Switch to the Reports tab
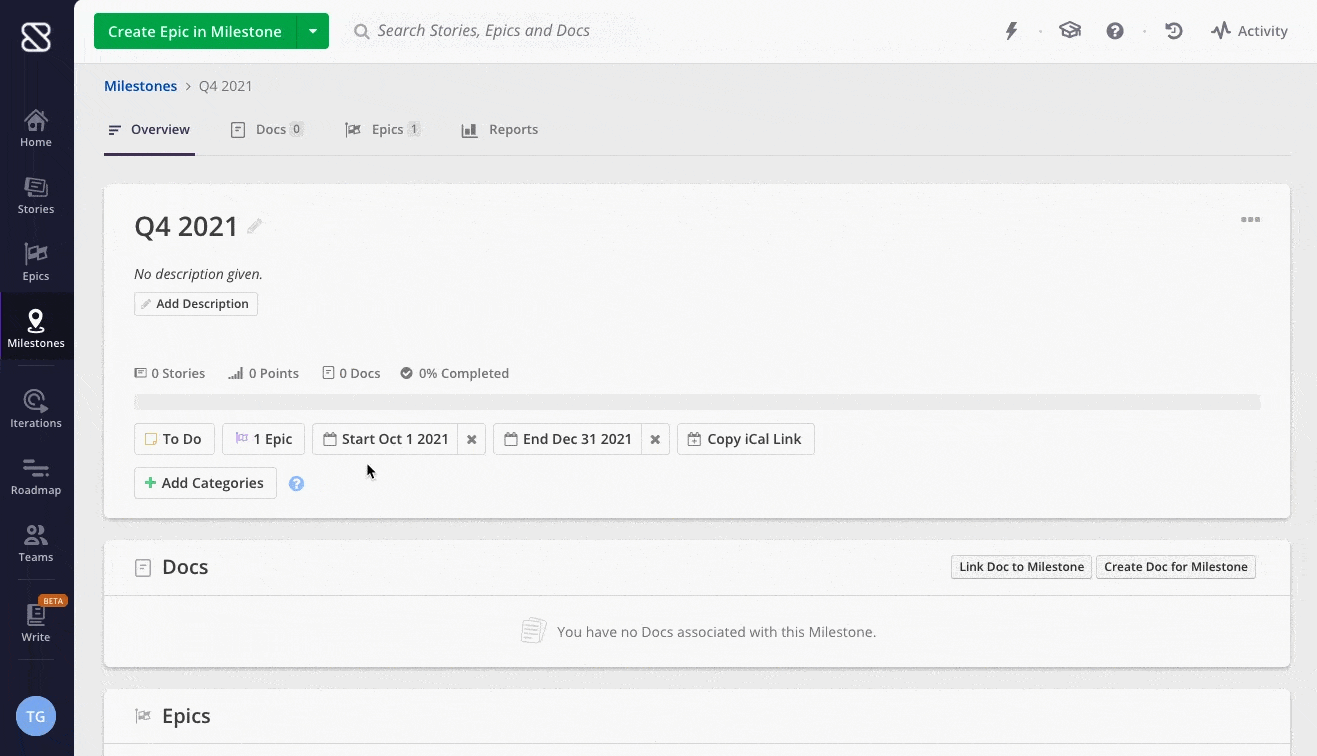The width and height of the screenshot is (1317, 756). 500,130
